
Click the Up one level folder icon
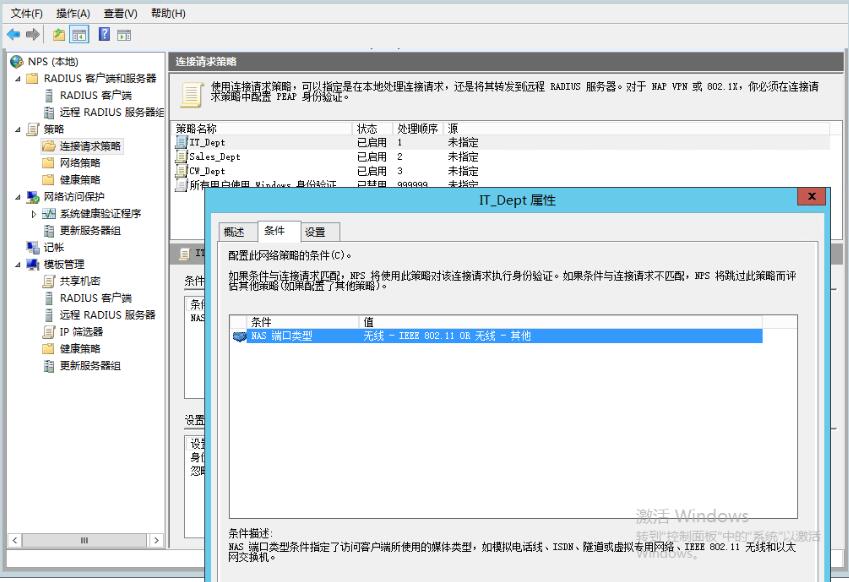[58, 35]
